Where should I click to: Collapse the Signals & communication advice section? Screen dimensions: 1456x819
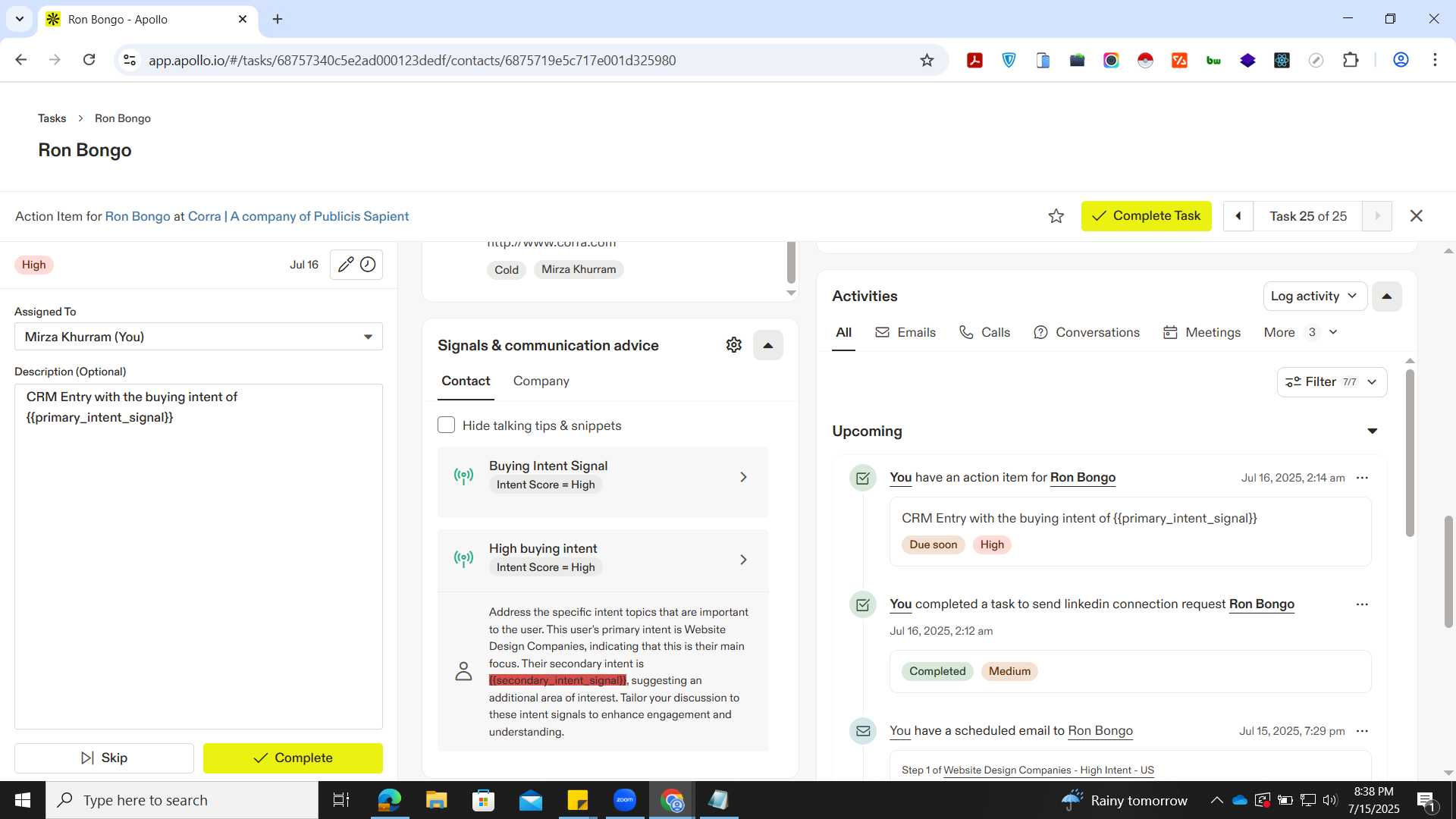767,345
